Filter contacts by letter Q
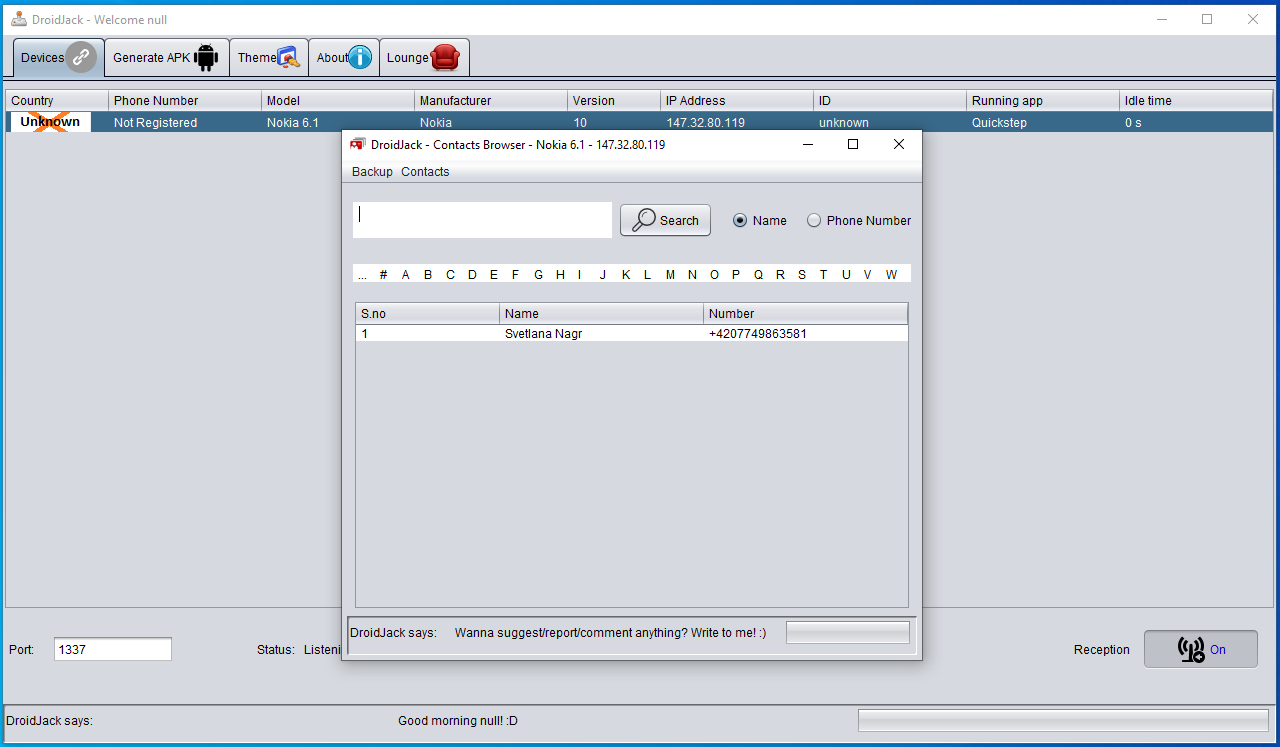1280x747 pixels. (758, 274)
